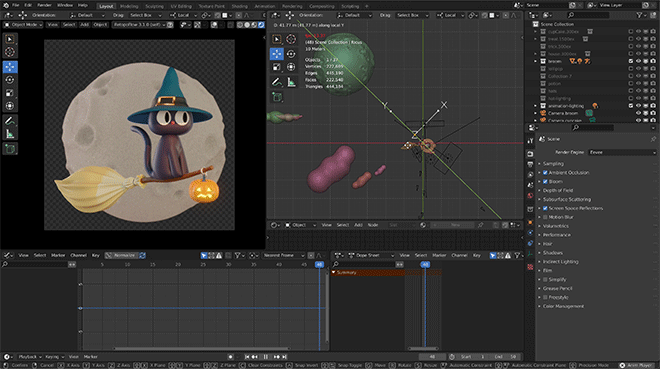Click the dope sheet horizontal scrollbar
660x369 pixels.
(x=423, y=348)
